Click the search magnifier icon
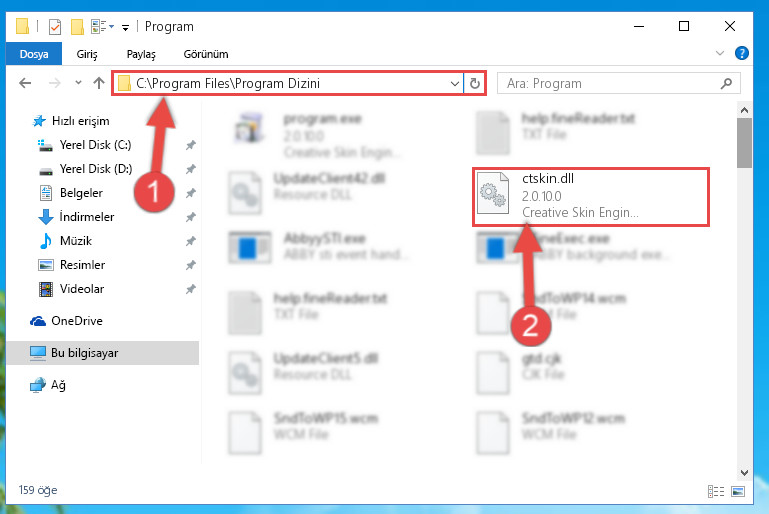Viewport: 769px width, 514px height. tap(726, 83)
